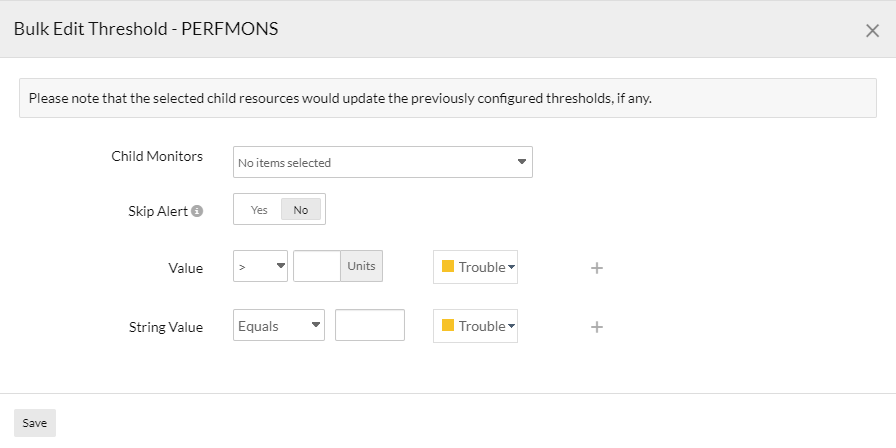Click the Bulk Edit Threshold - PERFMONS title
Viewport: 896px width, 448px height.
(146, 29)
